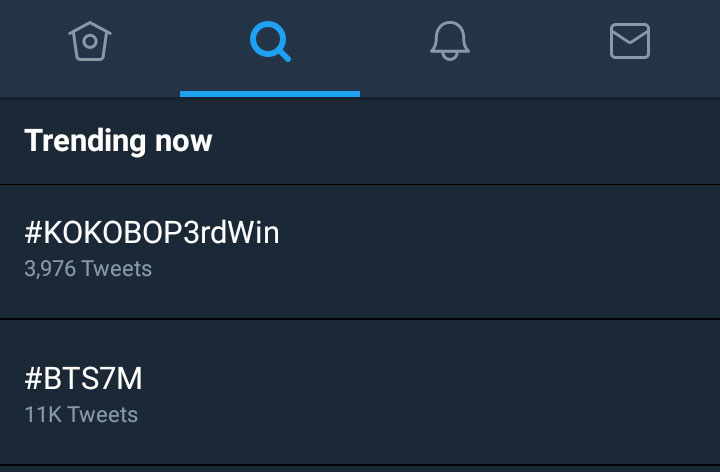Image resolution: width=720 pixels, height=472 pixels.
Task: Tap the blue active-tab underline indicator
Action: tap(270, 94)
